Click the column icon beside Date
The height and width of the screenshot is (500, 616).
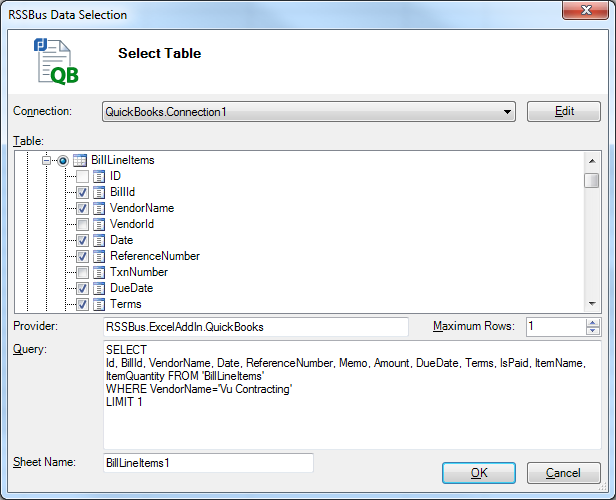pos(99,240)
